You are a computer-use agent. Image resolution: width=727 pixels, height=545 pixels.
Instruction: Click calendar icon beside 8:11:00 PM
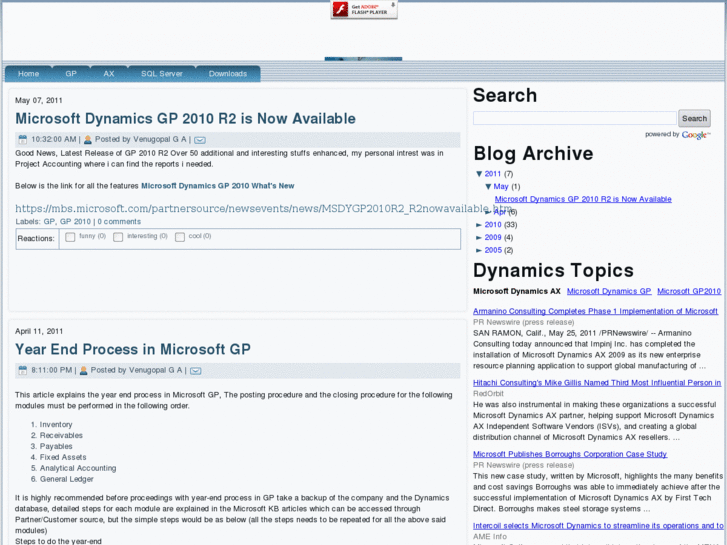(x=22, y=370)
